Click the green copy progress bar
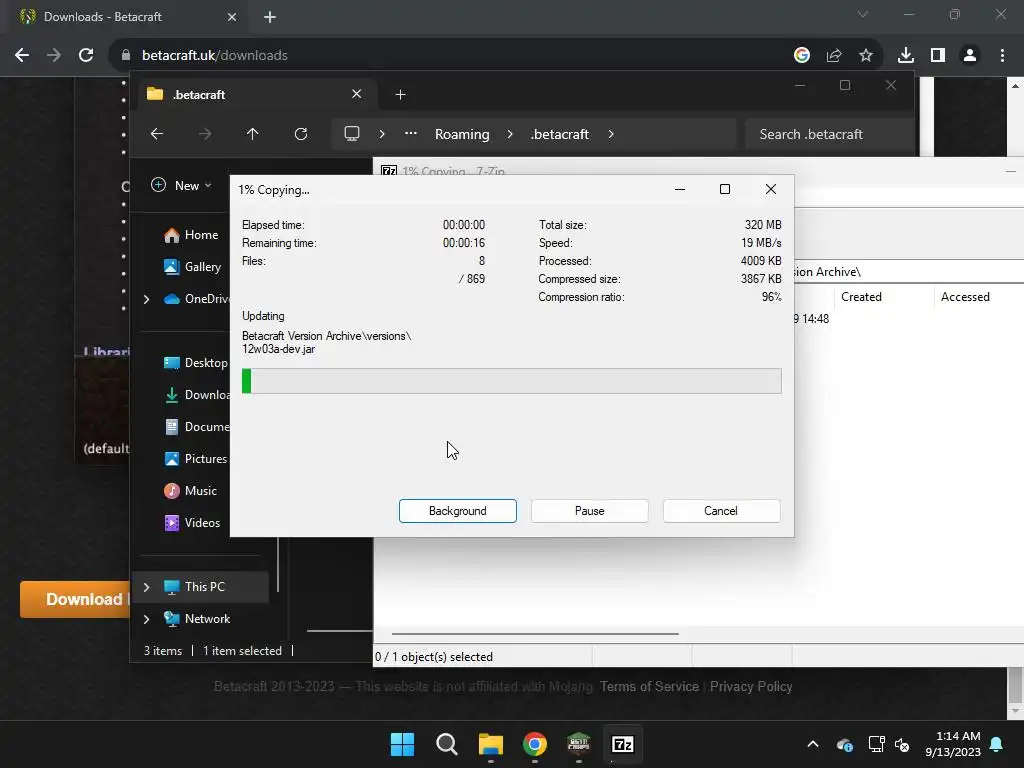This screenshot has height=768, width=1024. pos(511,381)
